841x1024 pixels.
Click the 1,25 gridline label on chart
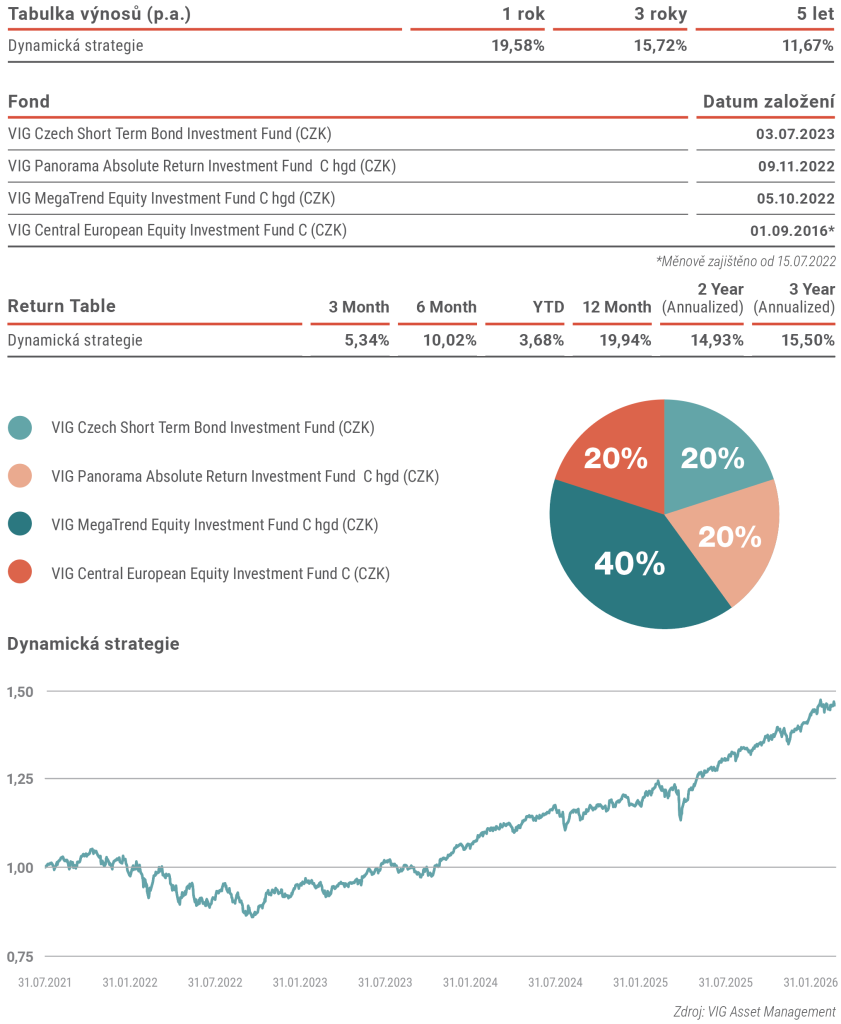(22, 779)
